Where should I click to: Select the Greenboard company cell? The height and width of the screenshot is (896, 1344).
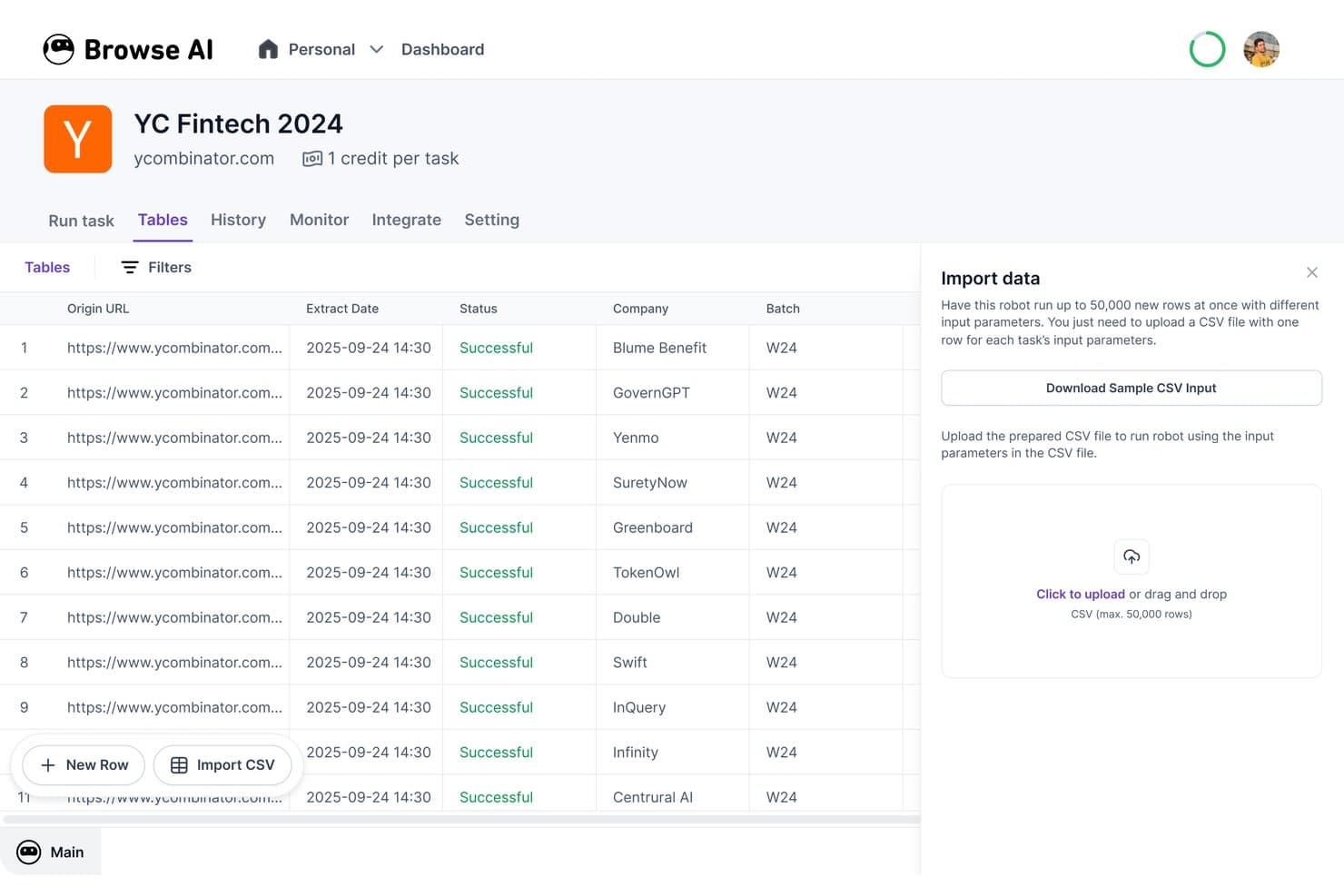[x=672, y=527]
